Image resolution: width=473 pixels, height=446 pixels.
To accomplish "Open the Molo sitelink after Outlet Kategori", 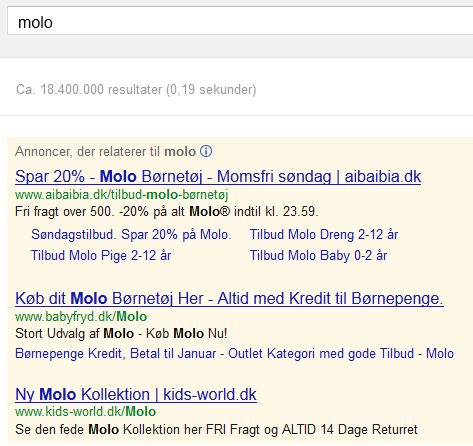I will 440,354.
